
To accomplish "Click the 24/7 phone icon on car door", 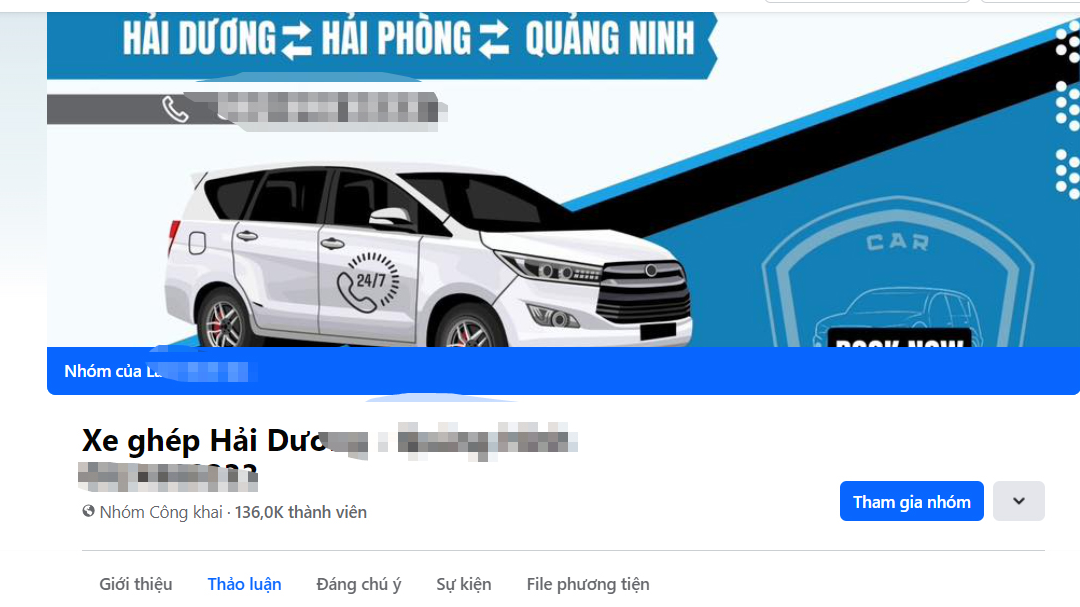I will click(x=368, y=282).
